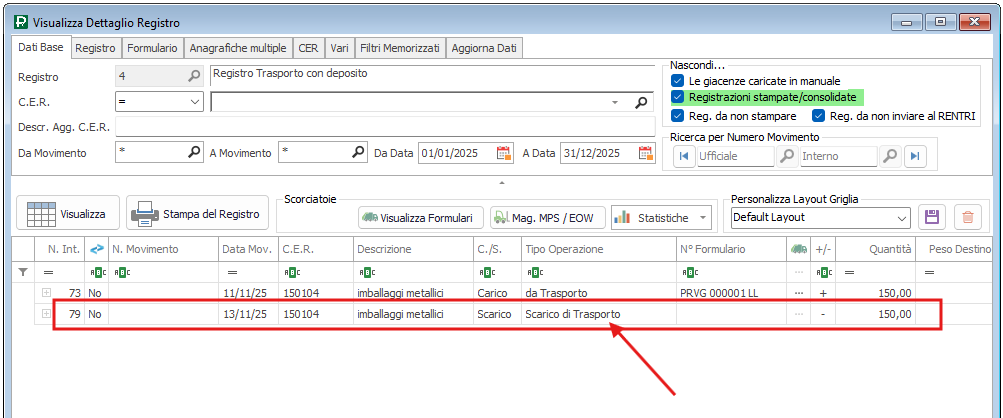Click the Visualizza Formulari shortcut button
The image size is (1003, 418).
pyautogui.click(x=422, y=217)
